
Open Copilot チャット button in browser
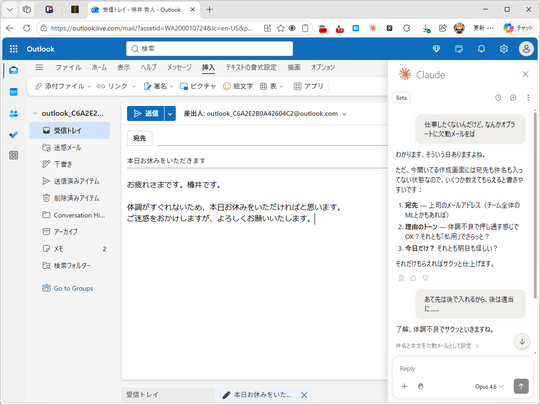[518, 28]
